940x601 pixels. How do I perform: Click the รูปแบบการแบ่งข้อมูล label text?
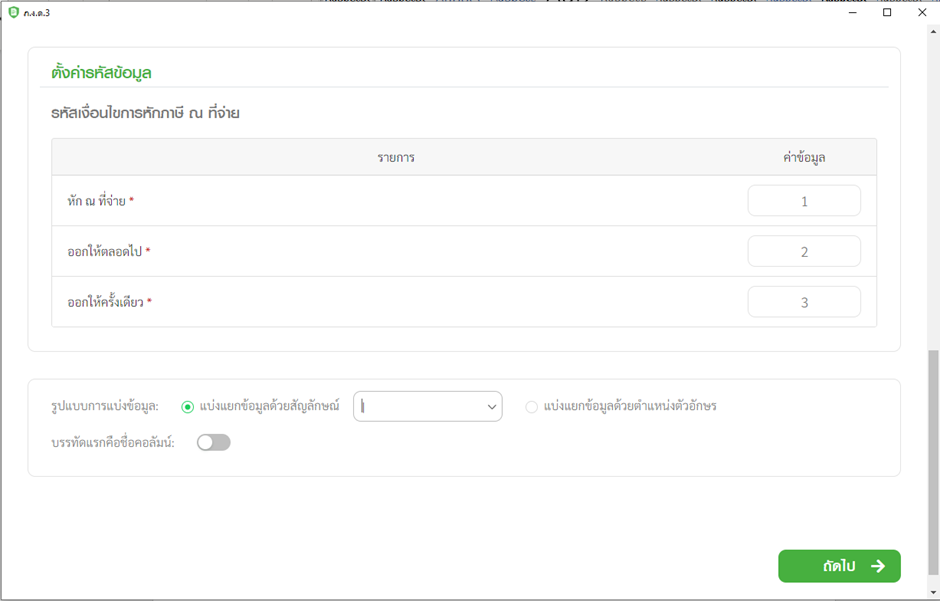105,407
